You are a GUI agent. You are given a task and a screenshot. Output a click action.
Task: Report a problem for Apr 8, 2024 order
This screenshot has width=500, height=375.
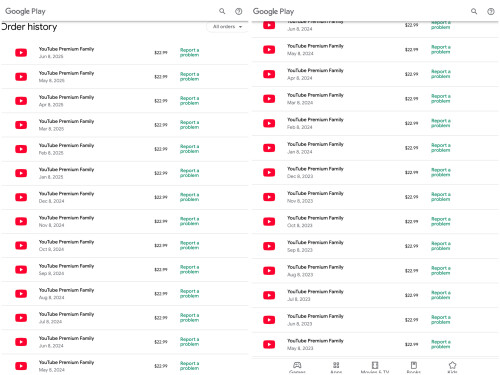pos(441,74)
